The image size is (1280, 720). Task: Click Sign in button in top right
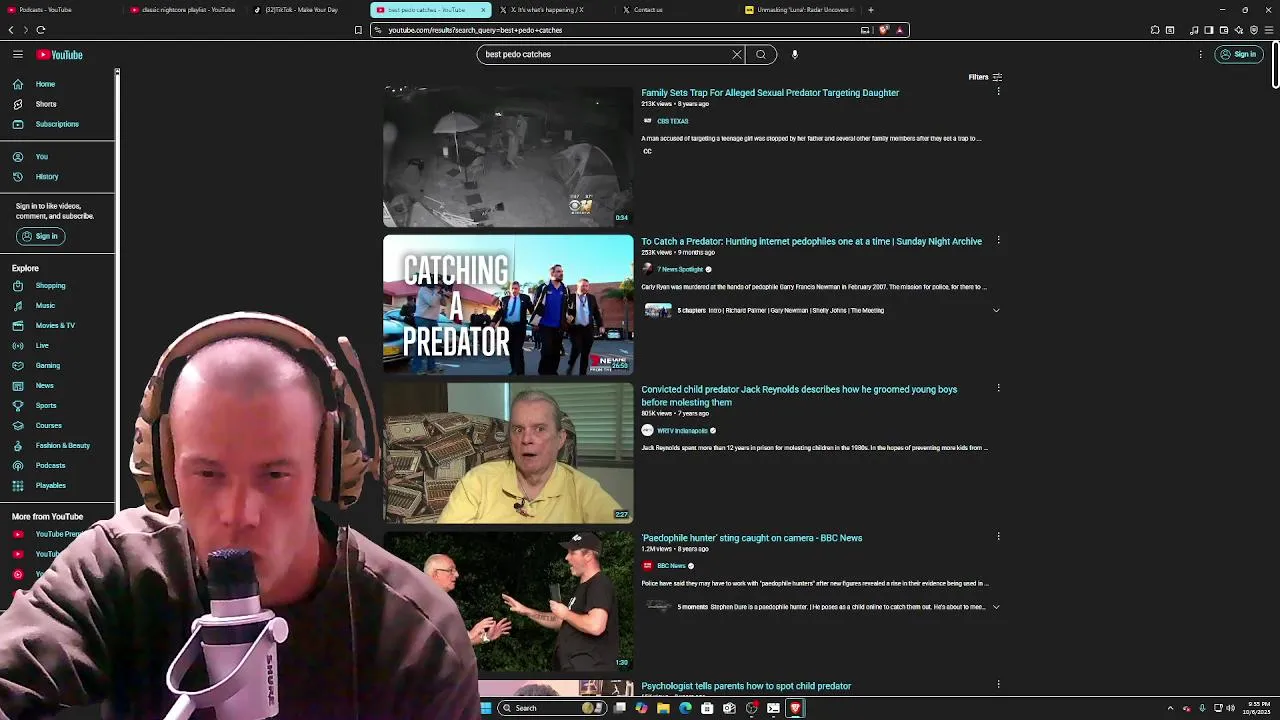click(1237, 54)
